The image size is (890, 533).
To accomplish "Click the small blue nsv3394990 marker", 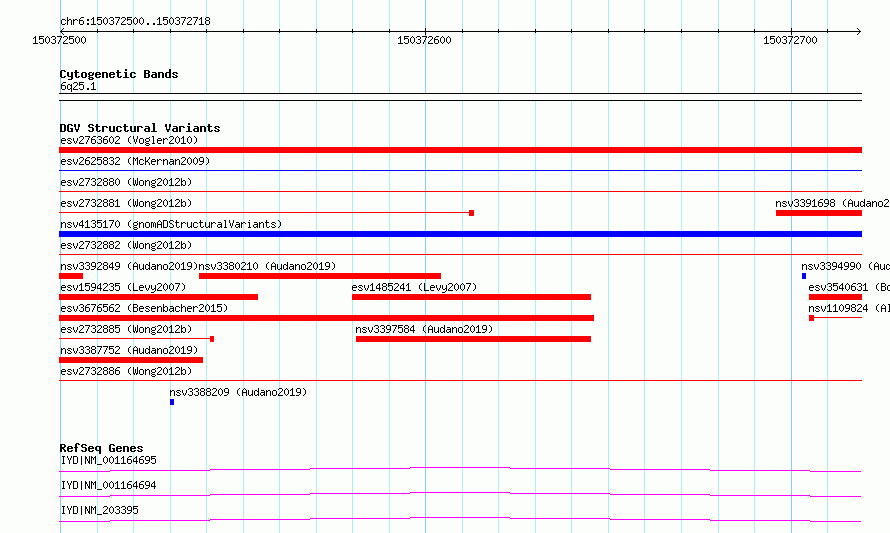I will tap(804, 276).
